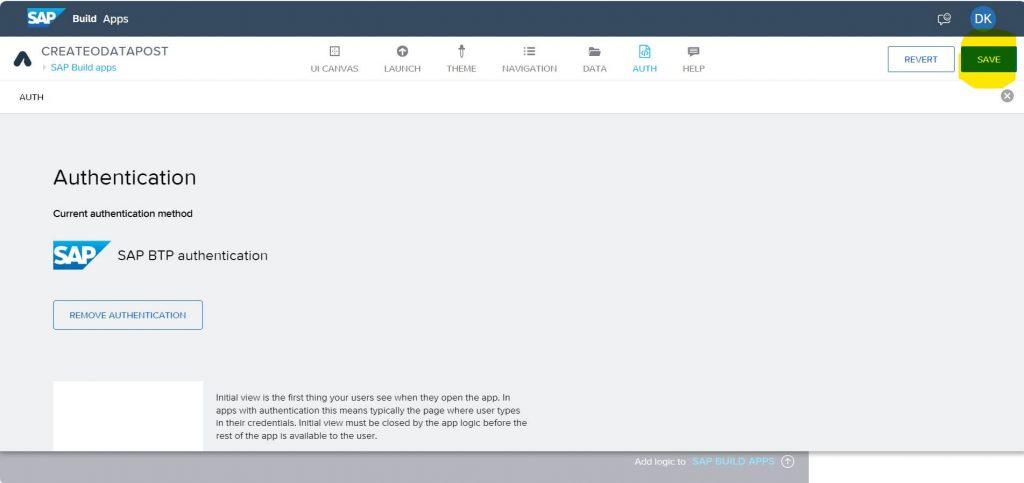Click 'Current authentication method' text
Image resolution: width=1024 pixels, height=483 pixels.
click(123, 213)
